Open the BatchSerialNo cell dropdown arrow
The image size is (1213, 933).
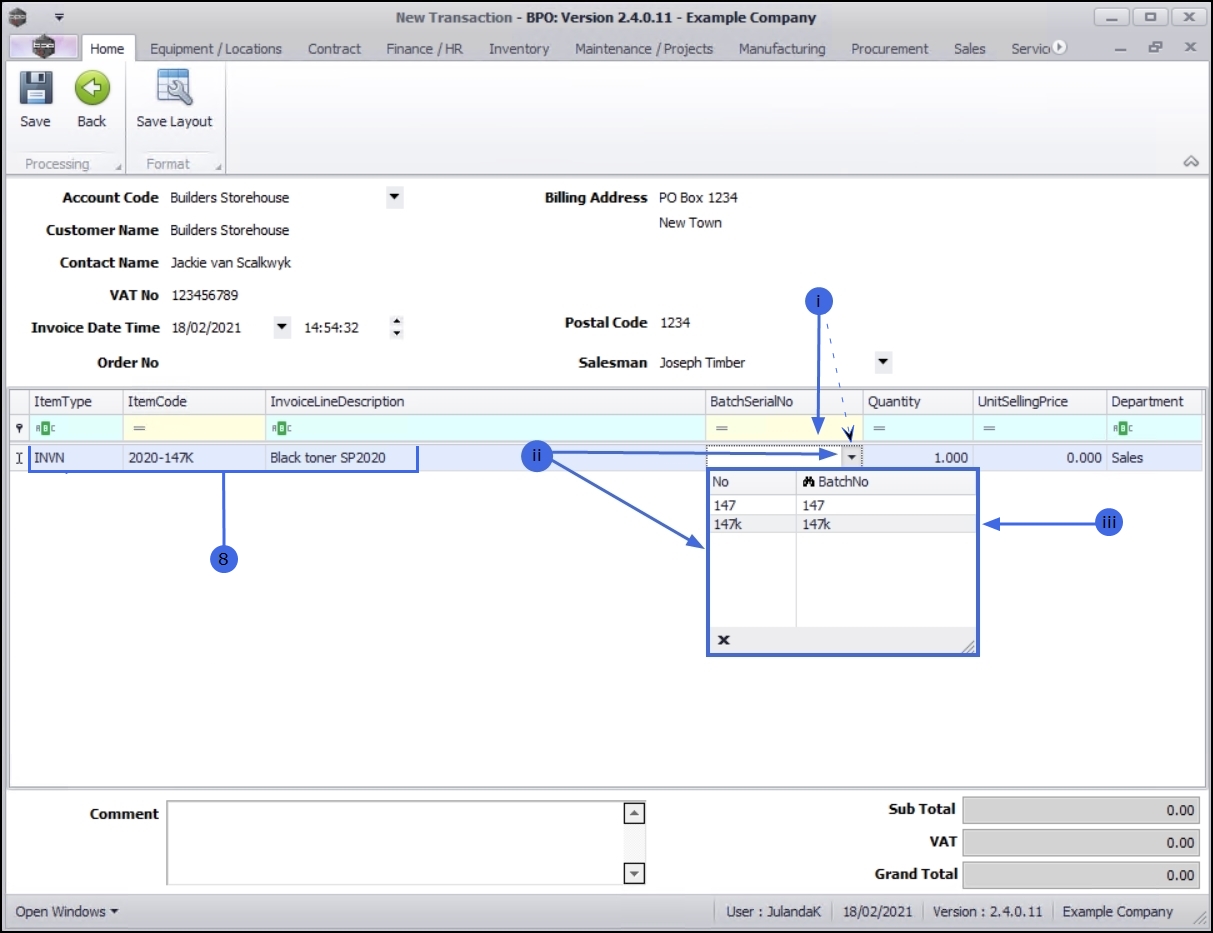pos(850,457)
